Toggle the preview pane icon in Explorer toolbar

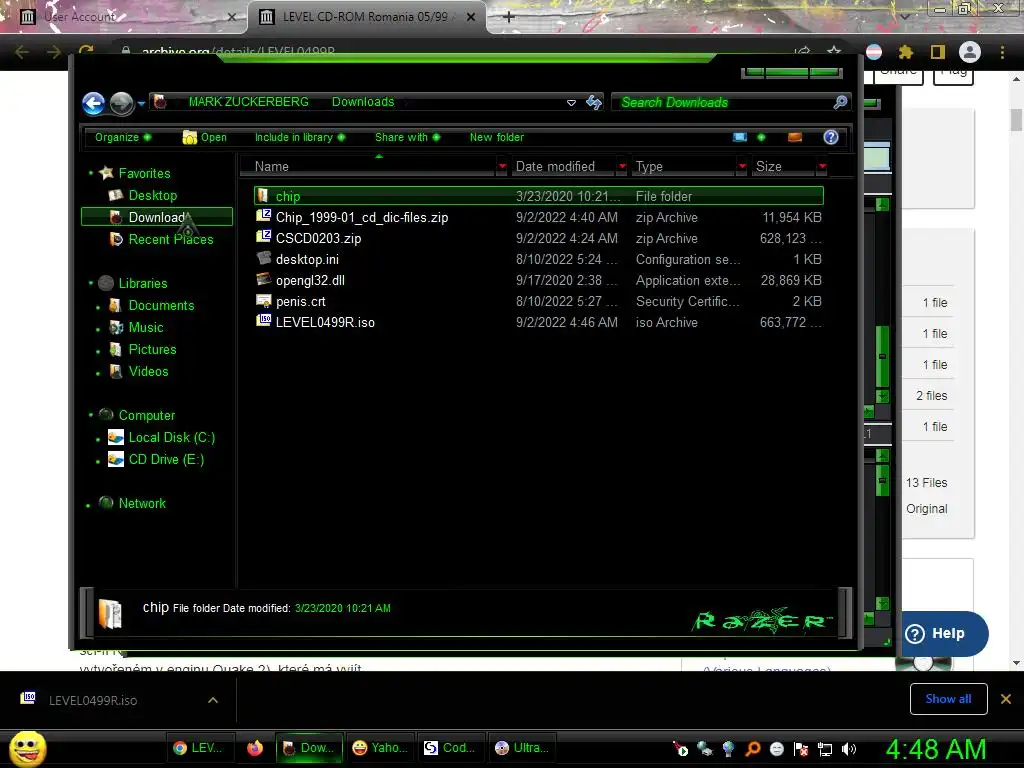(795, 137)
